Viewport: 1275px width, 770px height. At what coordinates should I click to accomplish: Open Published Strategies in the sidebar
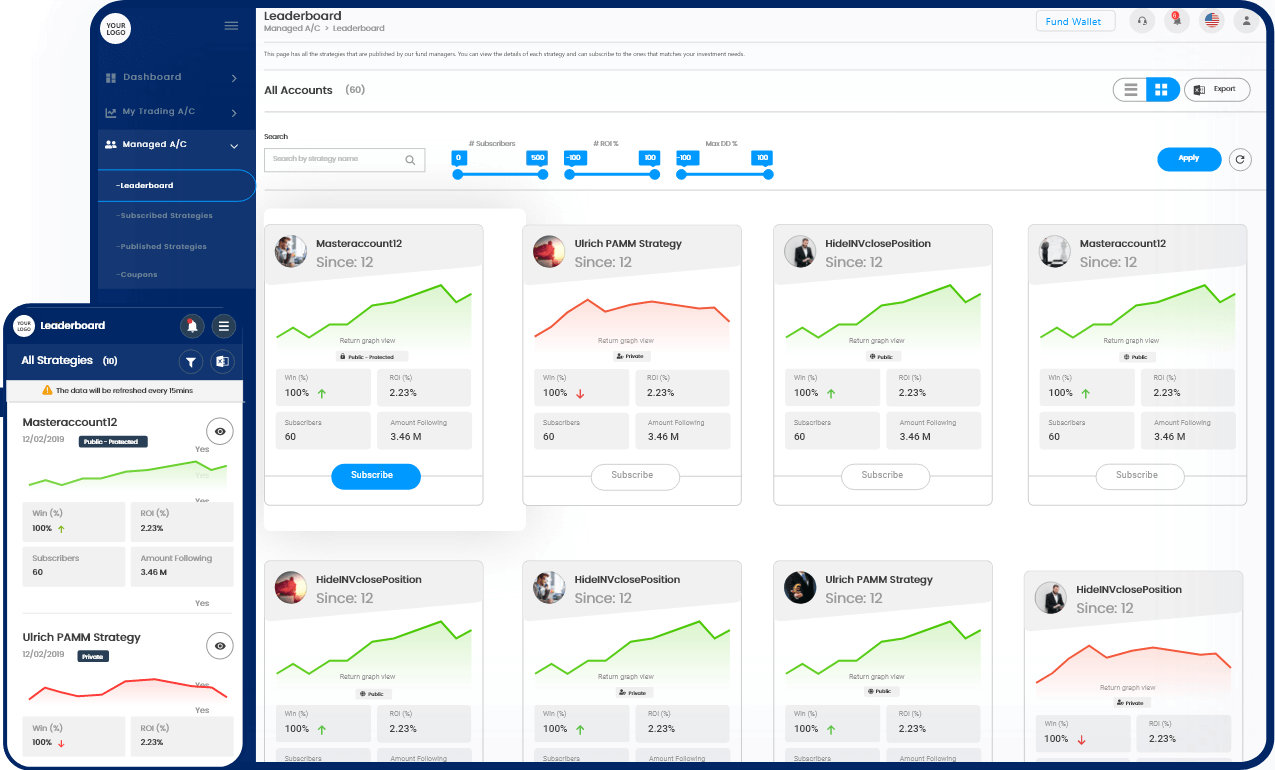(x=162, y=247)
